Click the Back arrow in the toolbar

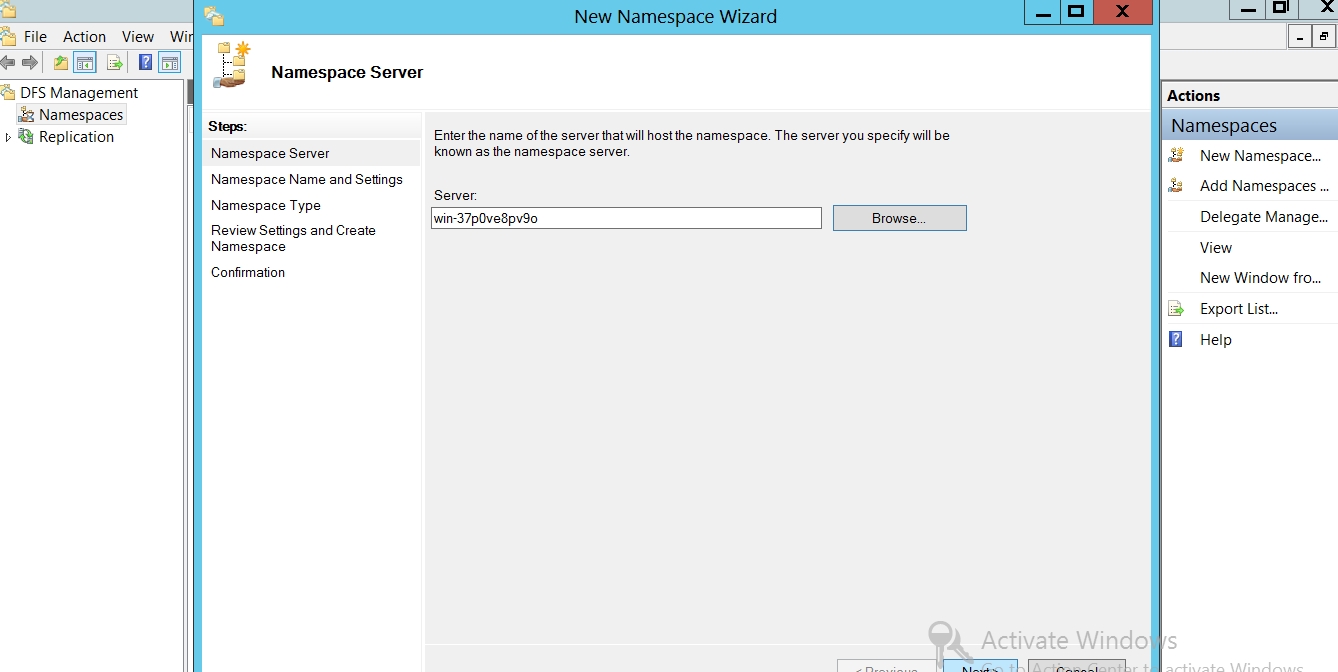coord(8,63)
